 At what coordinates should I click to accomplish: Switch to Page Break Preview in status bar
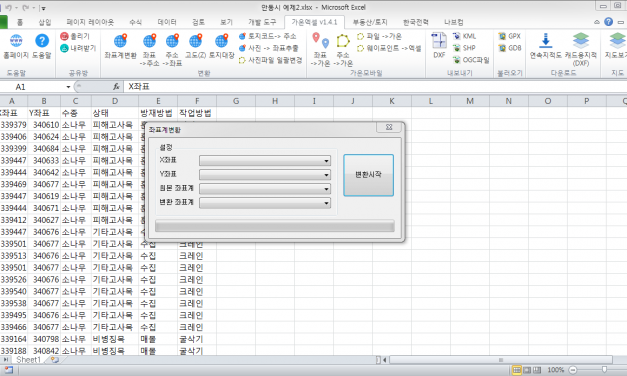[x=537, y=370]
